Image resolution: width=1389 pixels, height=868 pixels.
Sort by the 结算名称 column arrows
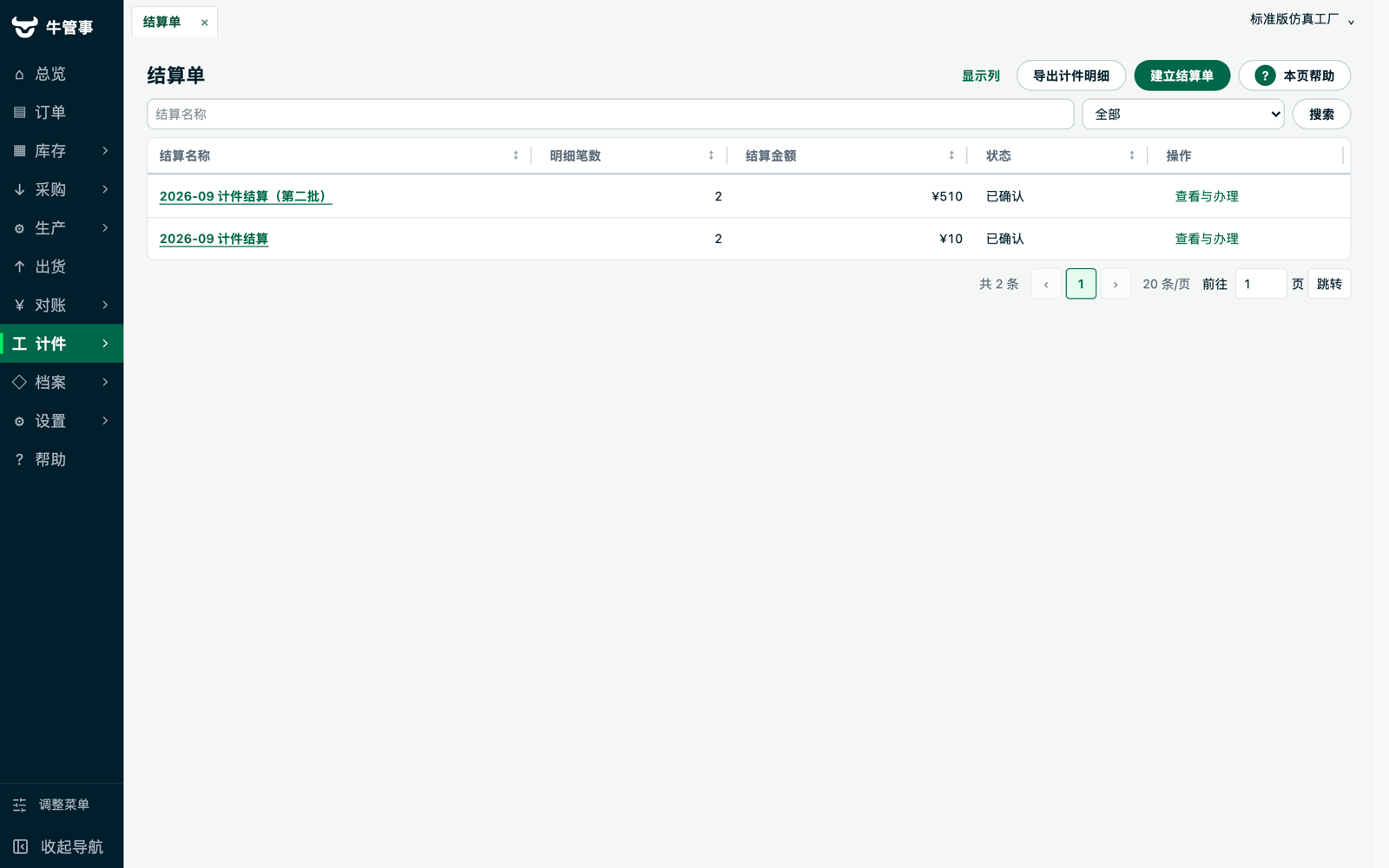pos(516,155)
